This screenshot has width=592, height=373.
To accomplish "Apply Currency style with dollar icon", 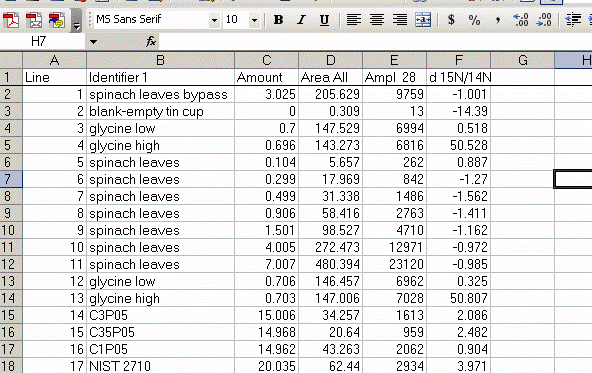I will point(451,20).
